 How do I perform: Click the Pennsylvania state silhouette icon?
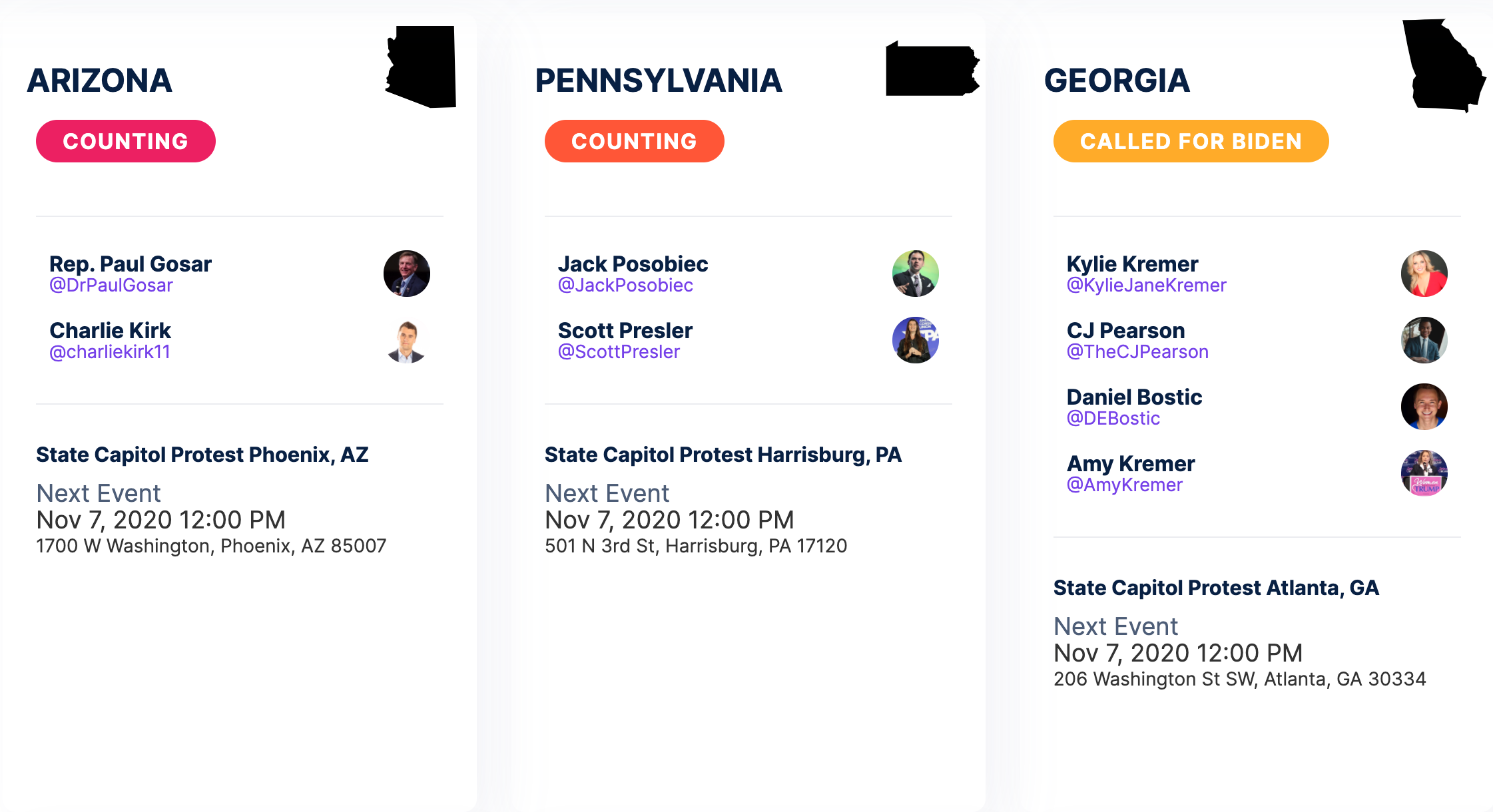(x=932, y=70)
